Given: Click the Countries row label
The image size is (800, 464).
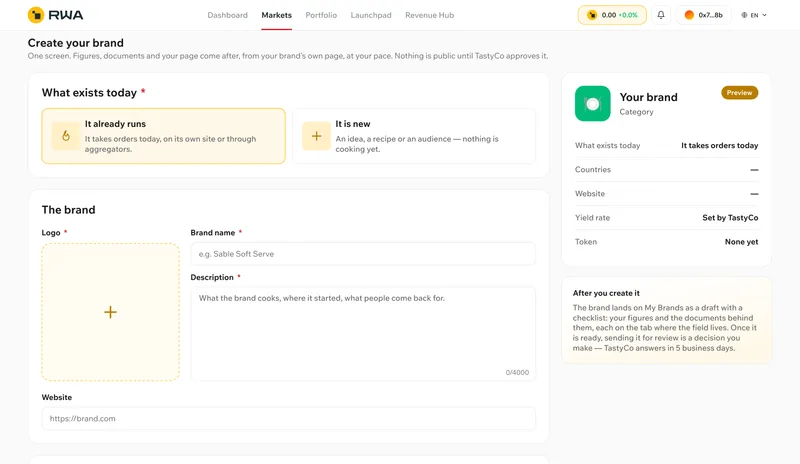Looking at the screenshot, I should click(x=593, y=169).
